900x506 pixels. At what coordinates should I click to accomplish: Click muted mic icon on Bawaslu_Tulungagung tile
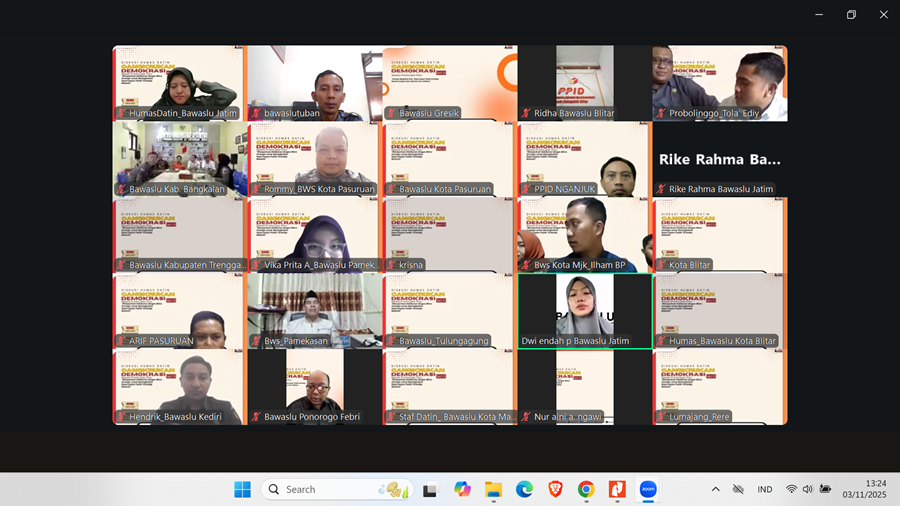coord(391,341)
